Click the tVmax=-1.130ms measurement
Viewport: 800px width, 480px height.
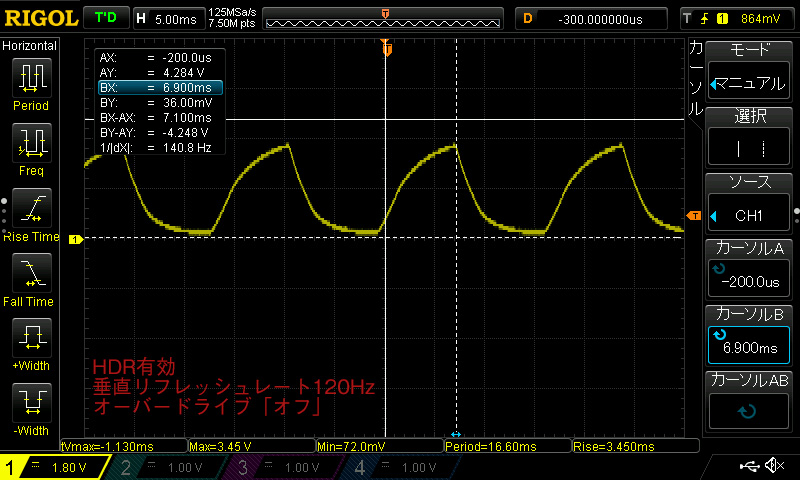(x=123, y=446)
